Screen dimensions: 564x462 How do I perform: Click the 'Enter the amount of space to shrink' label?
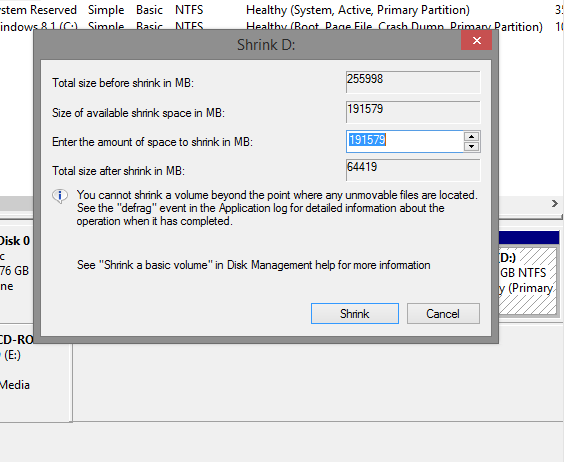pyautogui.click(x=153, y=142)
